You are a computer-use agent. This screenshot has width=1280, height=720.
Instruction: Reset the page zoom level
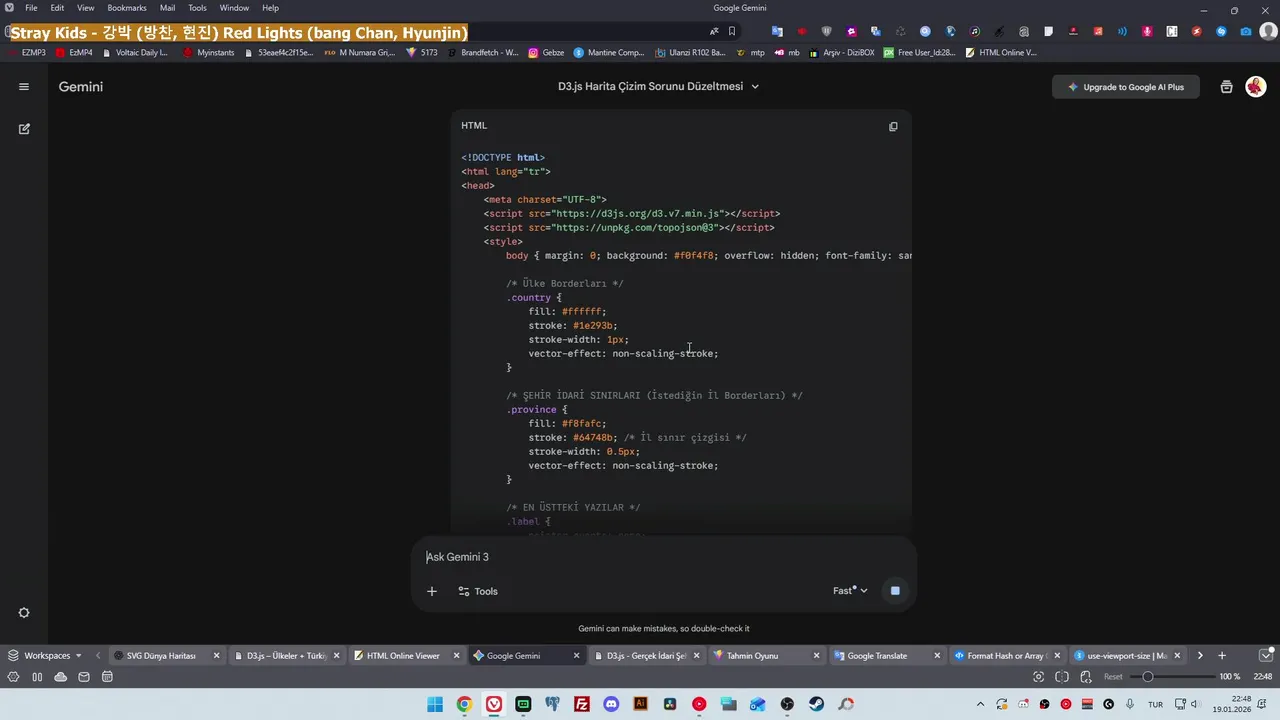[1113, 677]
